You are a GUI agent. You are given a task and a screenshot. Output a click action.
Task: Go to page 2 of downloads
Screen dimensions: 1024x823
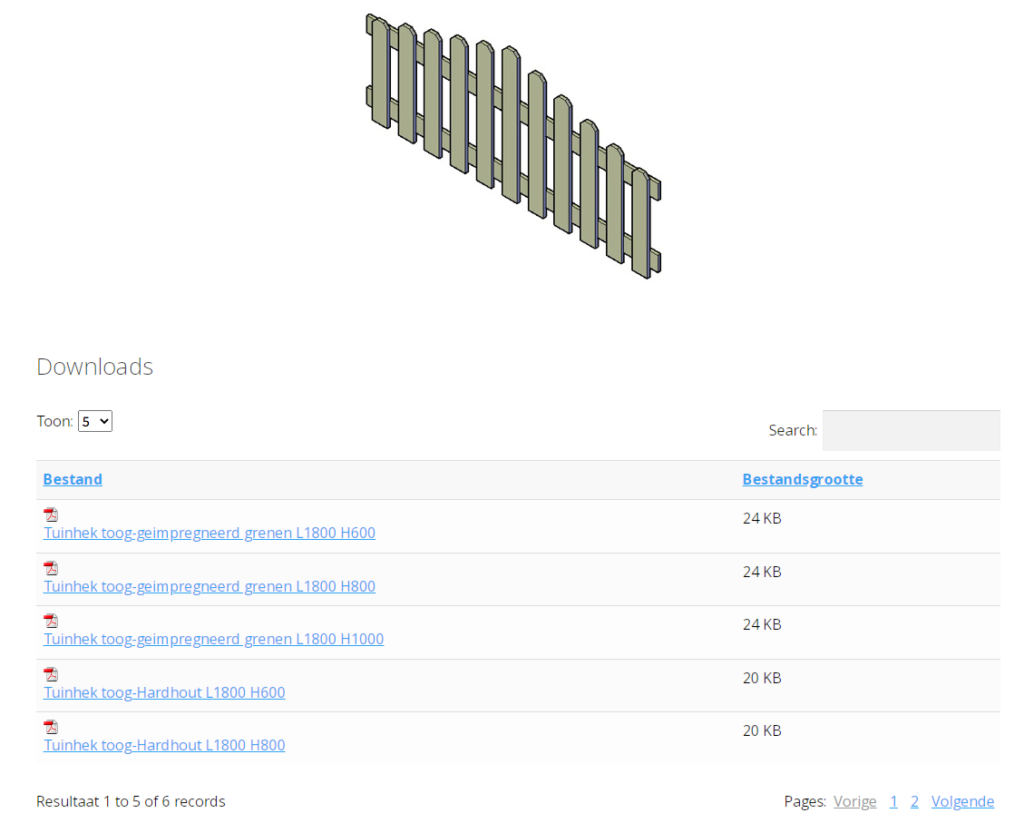(x=914, y=801)
